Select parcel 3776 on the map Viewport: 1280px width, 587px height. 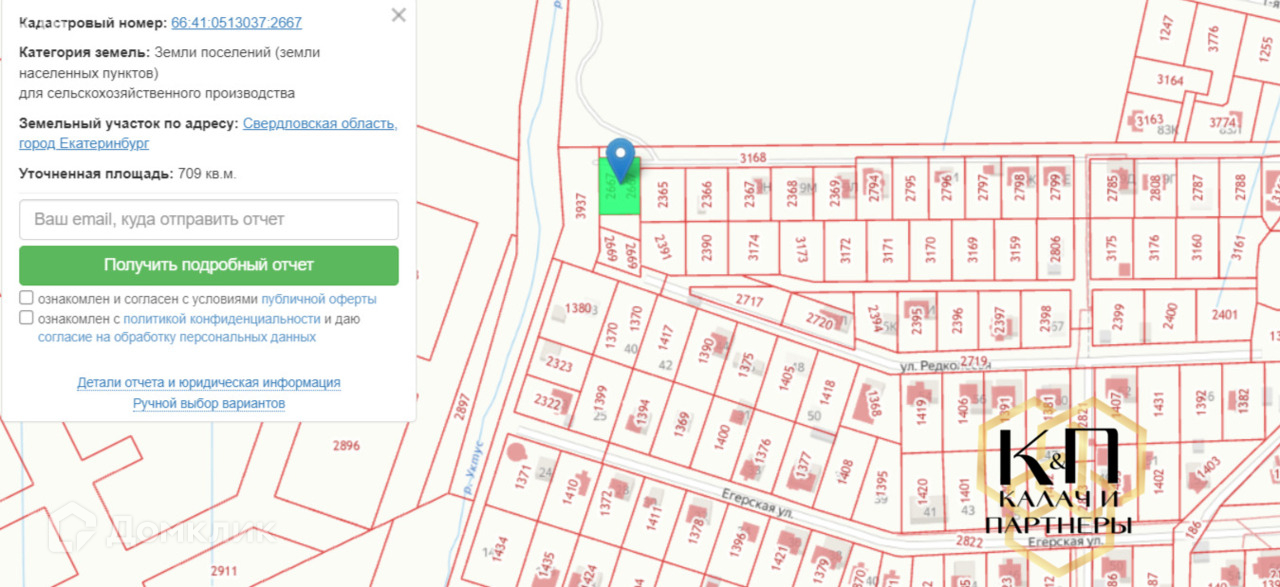[1213, 37]
